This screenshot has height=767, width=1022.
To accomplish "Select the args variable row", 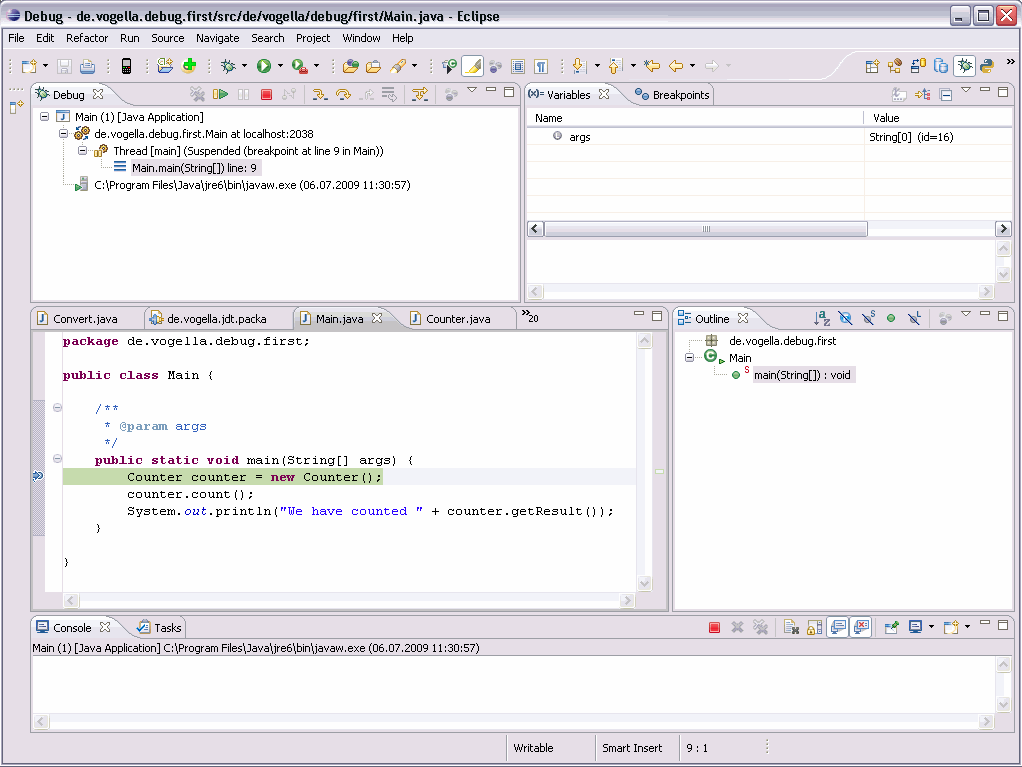I will [580, 137].
